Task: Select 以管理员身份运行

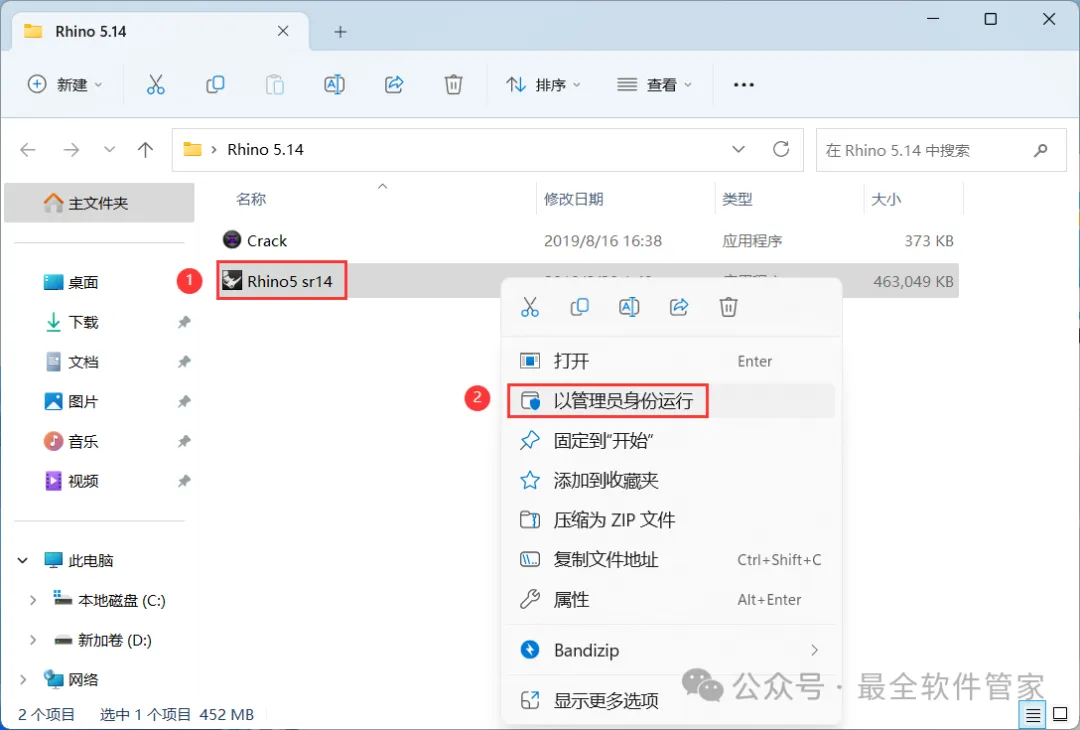Action: point(671,401)
